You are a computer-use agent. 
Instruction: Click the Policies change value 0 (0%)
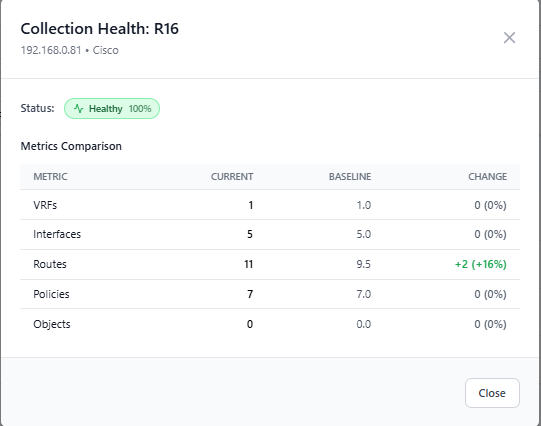(490, 294)
